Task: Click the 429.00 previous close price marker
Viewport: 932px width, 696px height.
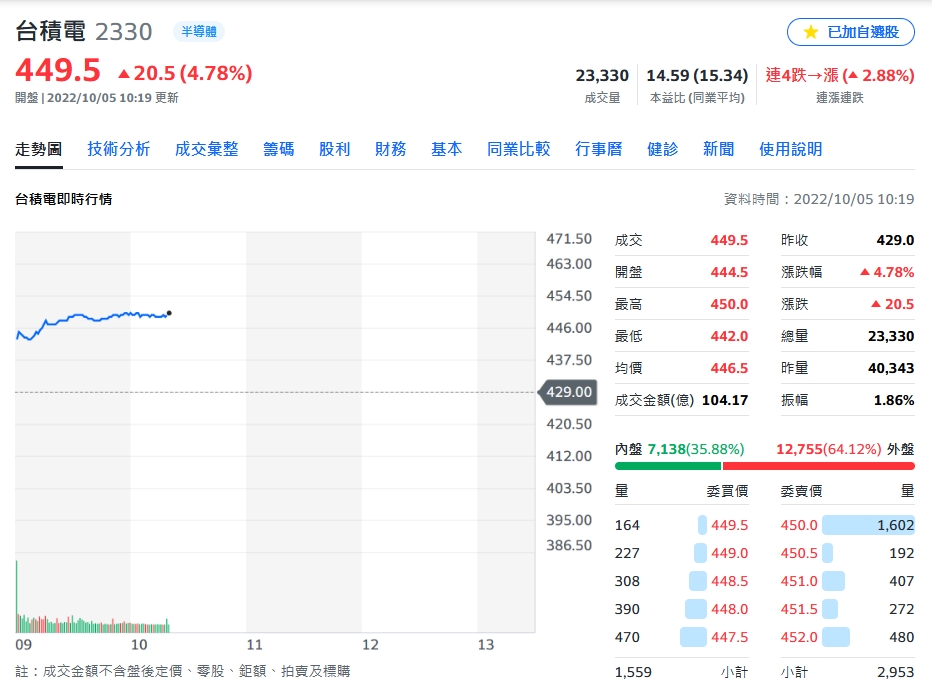Action: pyautogui.click(x=568, y=392)
